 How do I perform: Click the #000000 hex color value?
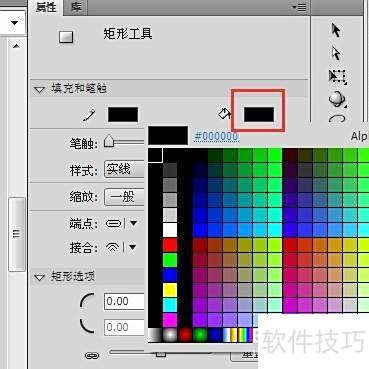[x=216, y=136]
